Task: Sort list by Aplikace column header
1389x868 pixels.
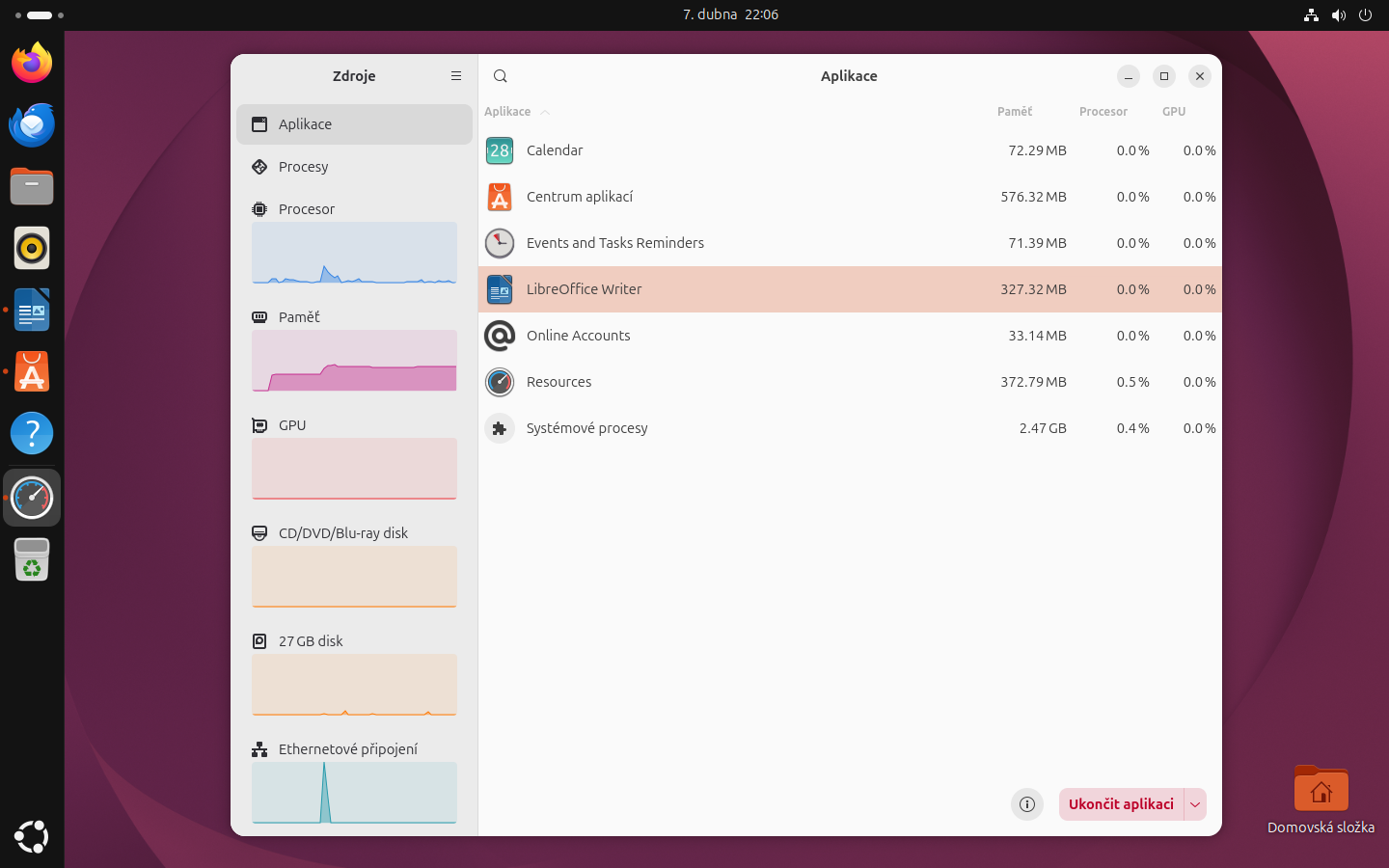Action: [508, 112]
